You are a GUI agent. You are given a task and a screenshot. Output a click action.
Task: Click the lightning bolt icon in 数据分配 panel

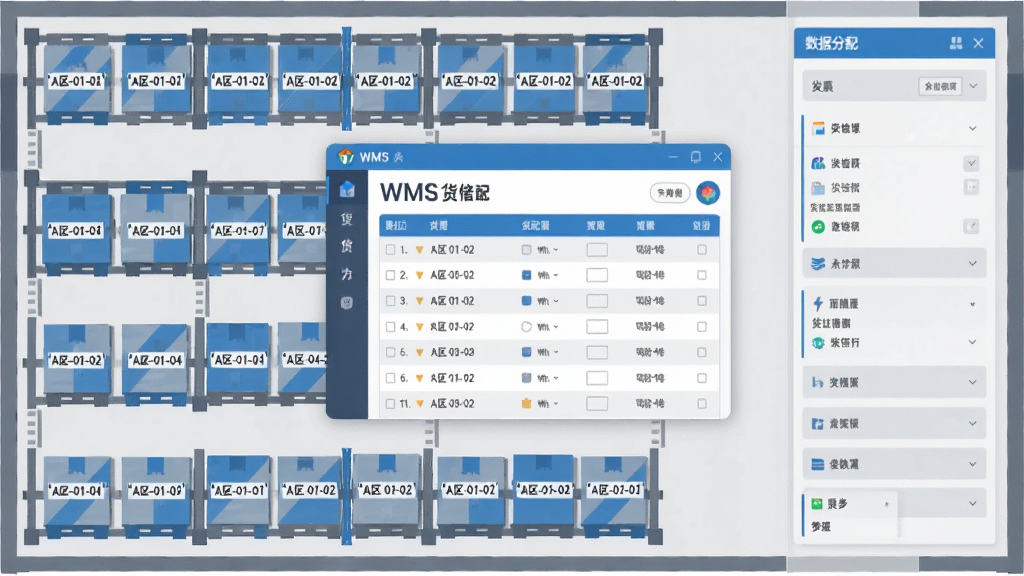818,303
